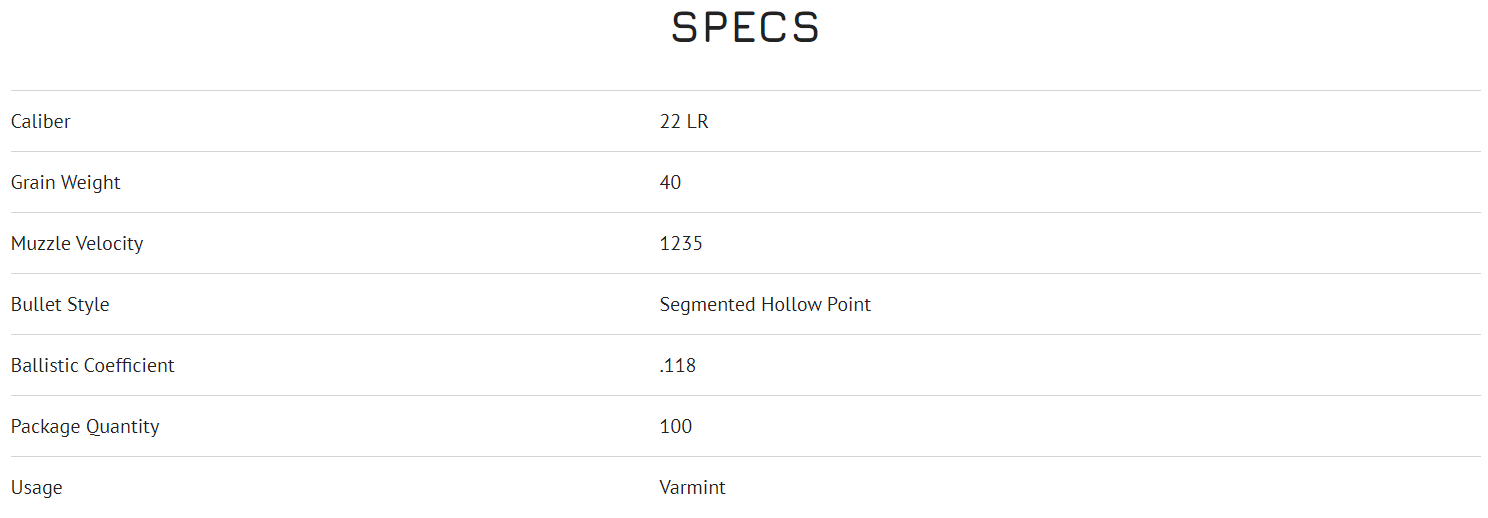Select the 22 LR caliber value
The image size is (1488, 518).
684,122
